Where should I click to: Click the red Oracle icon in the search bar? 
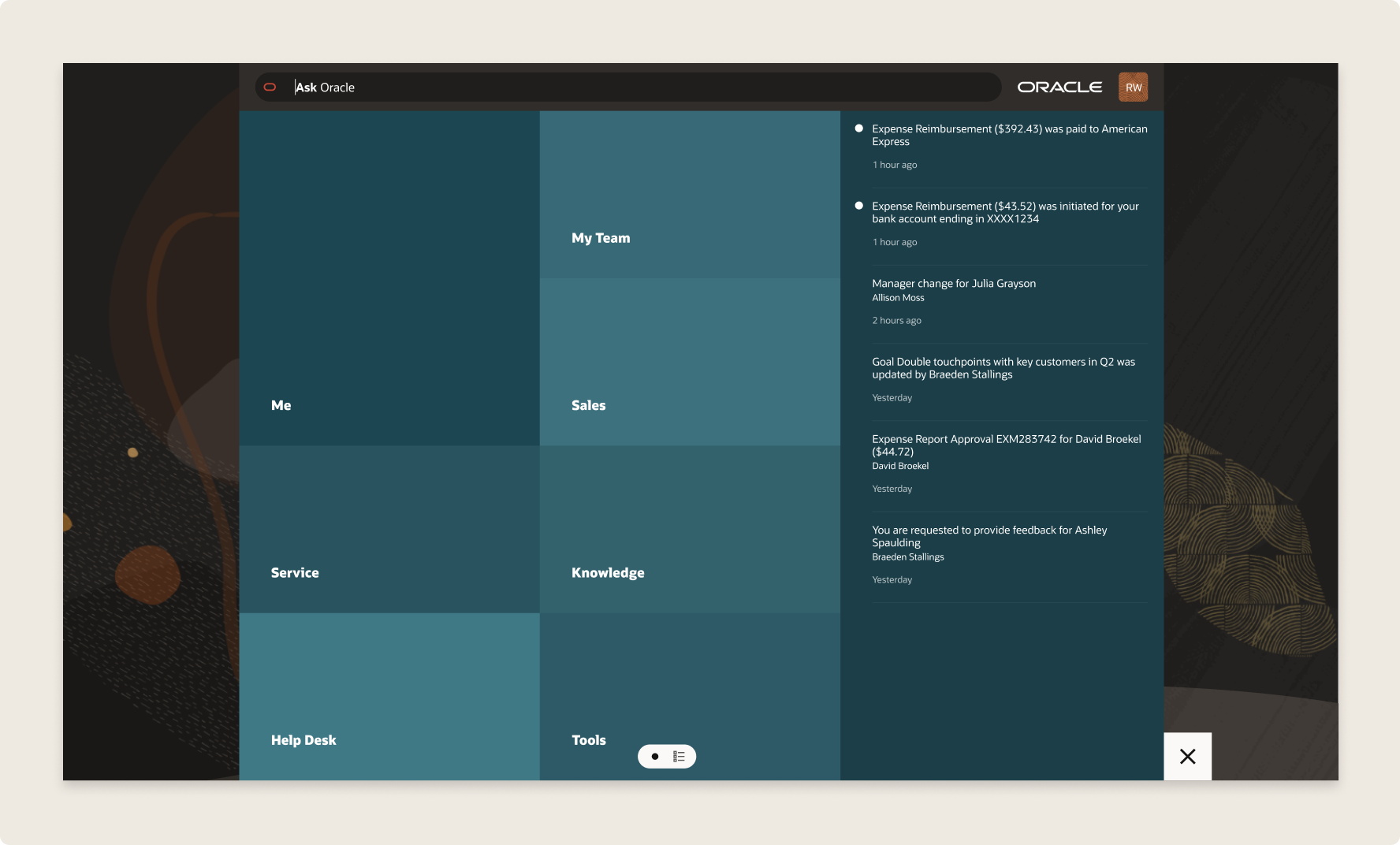click(270, 87)
